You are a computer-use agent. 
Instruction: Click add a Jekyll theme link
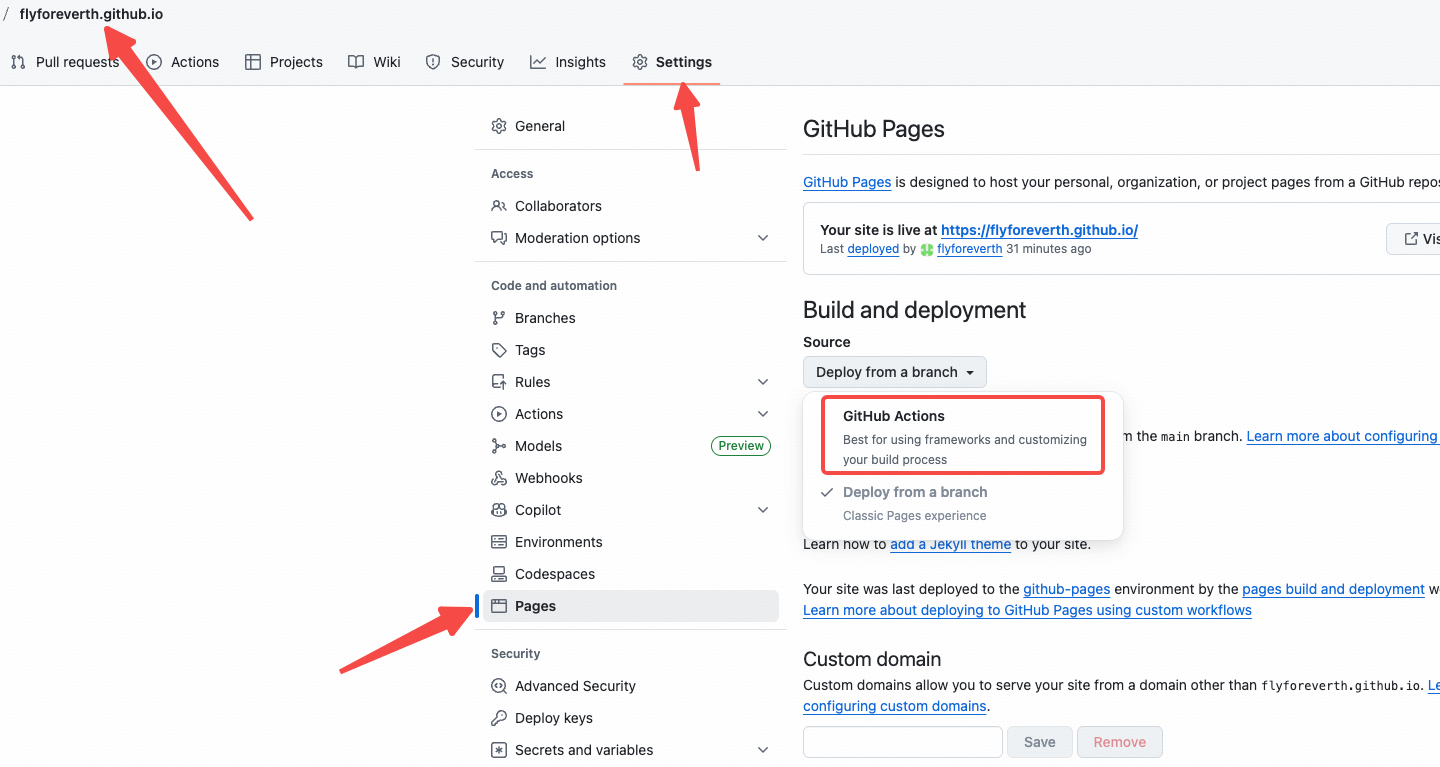(950, 545)
